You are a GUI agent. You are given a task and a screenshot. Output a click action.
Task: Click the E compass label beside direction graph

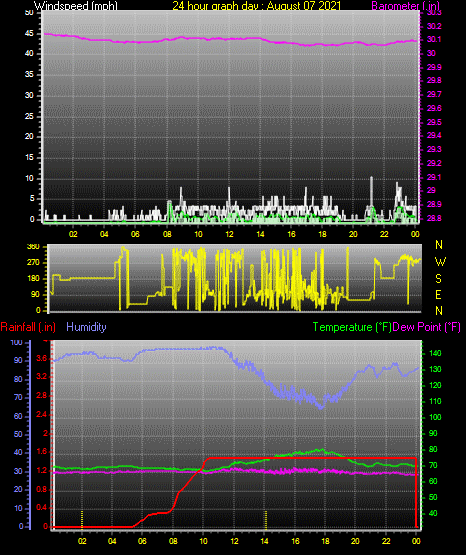pyautogui.click(x=438, y=294)
